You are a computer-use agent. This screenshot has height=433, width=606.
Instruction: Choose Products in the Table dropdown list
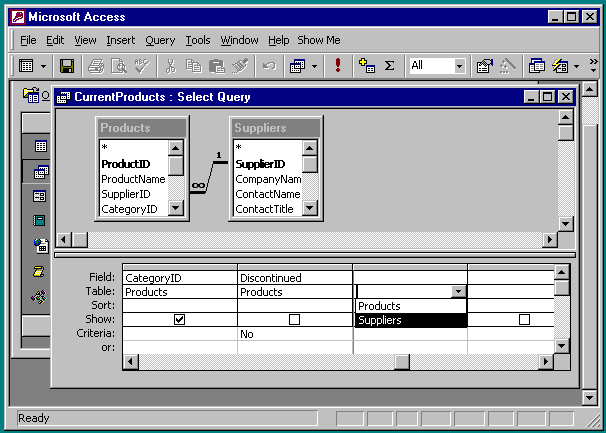[x=410, y=306]
